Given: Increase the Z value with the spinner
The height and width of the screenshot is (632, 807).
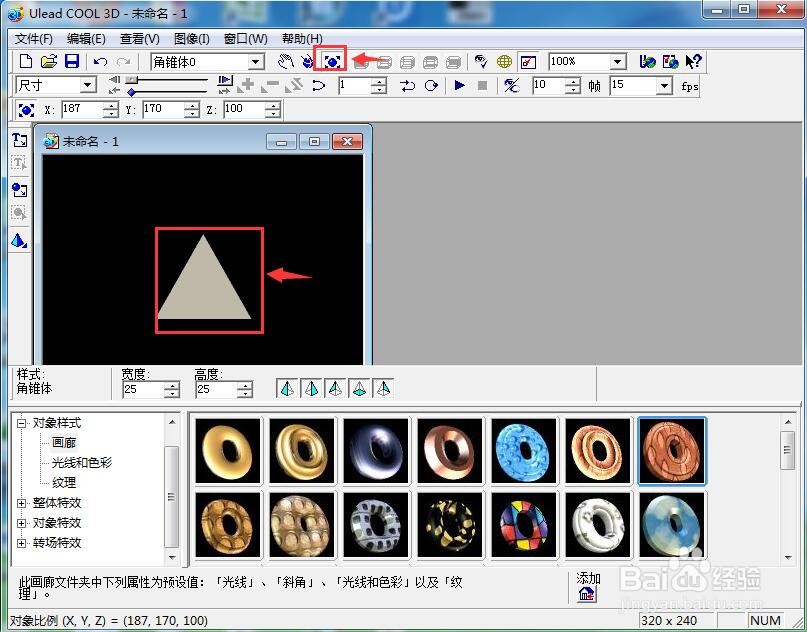Looking at the screenshot, I should coord(273,106).
